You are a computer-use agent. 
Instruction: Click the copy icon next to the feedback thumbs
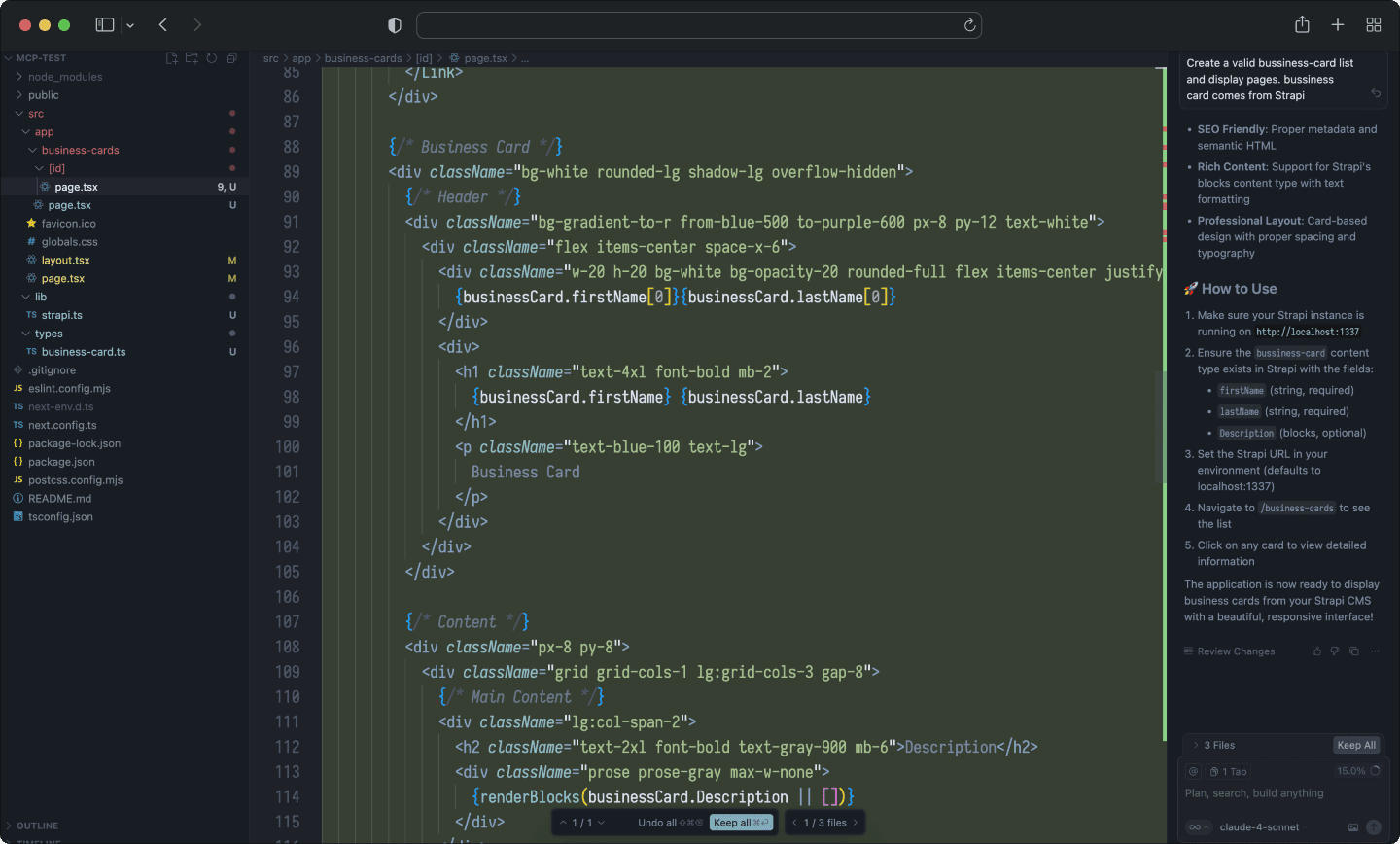[1353, 651]
